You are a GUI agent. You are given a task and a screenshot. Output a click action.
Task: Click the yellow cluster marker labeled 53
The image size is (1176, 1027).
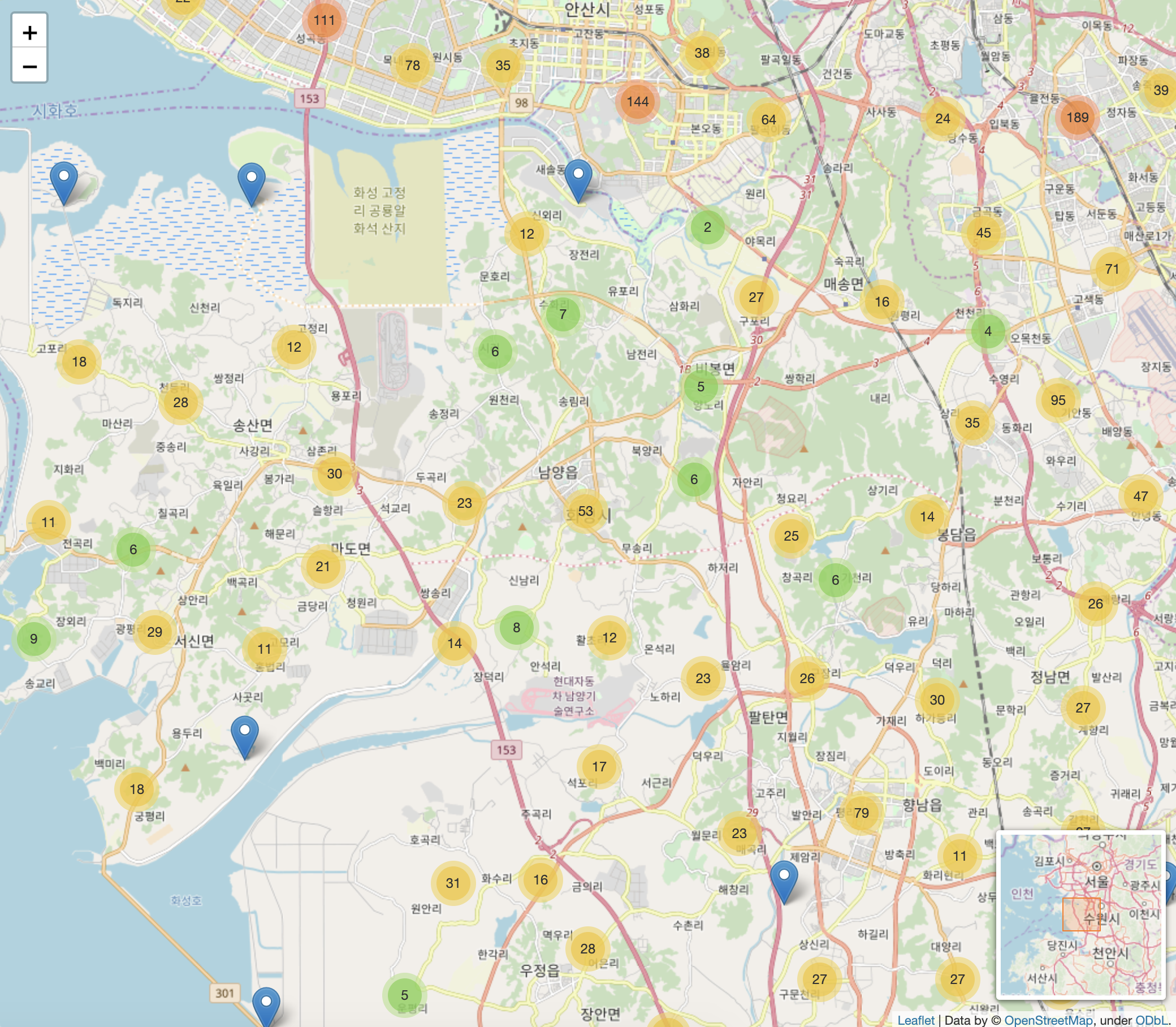[585, 511]
